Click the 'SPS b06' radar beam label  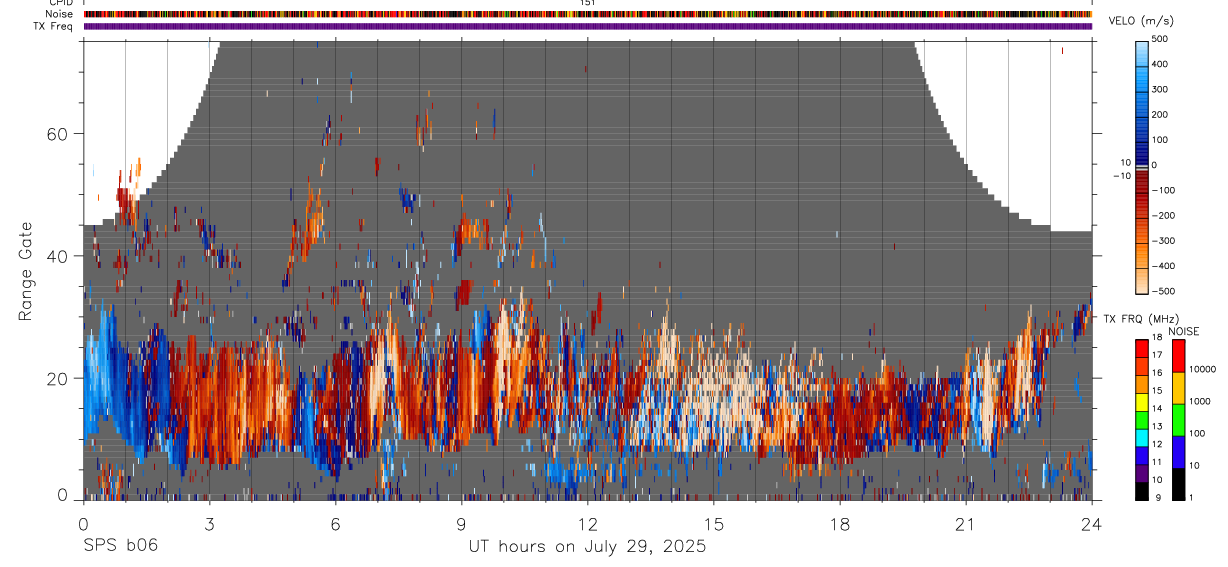coord(119,546)
